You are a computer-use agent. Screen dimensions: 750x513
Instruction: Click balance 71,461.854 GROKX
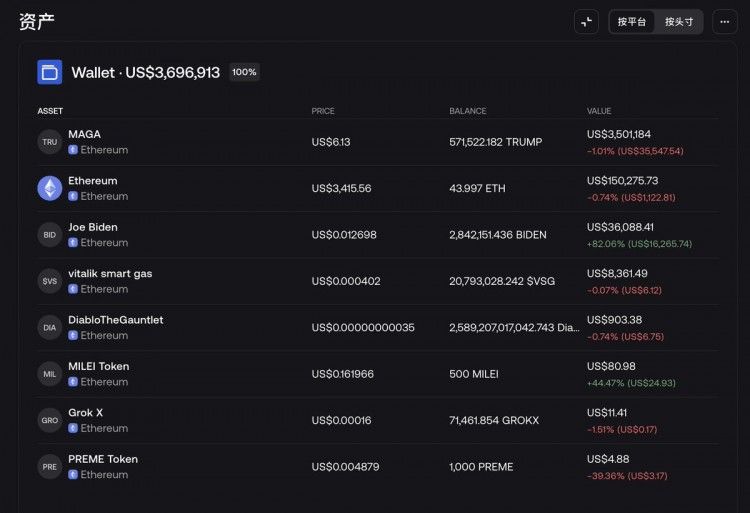[x=494, y=420]
